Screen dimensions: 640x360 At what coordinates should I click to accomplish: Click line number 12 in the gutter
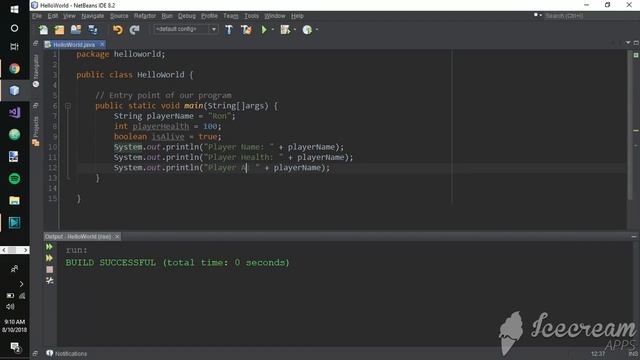point(52,167)
